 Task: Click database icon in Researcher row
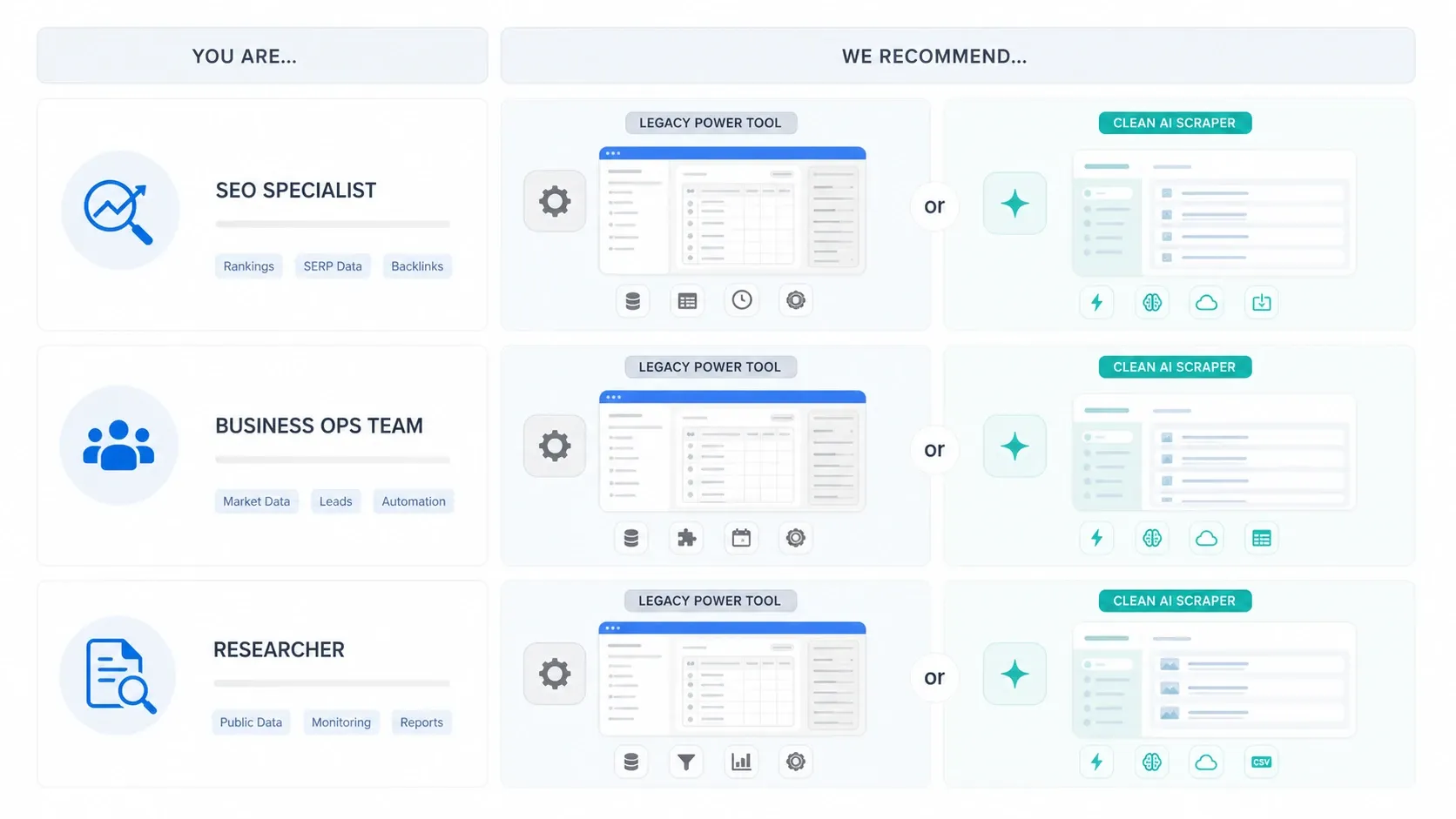[x=631, y=762]
